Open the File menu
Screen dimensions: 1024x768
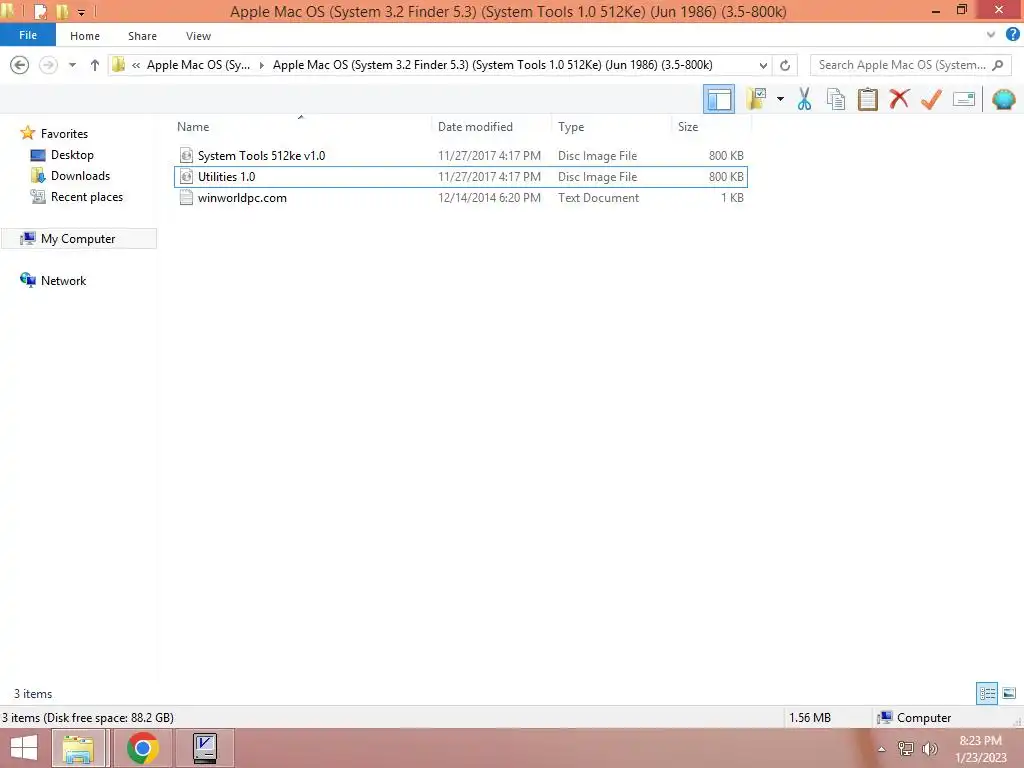(27, 35)
